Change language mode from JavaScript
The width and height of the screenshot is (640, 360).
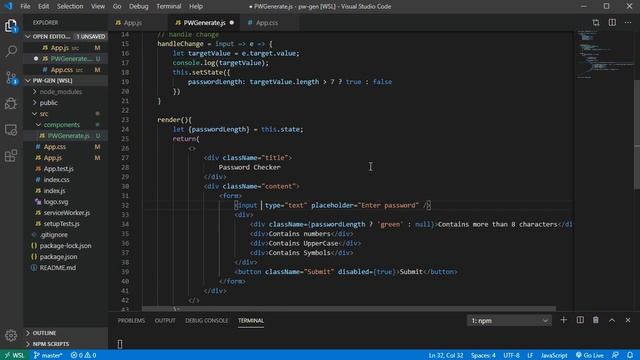[554, 355]
